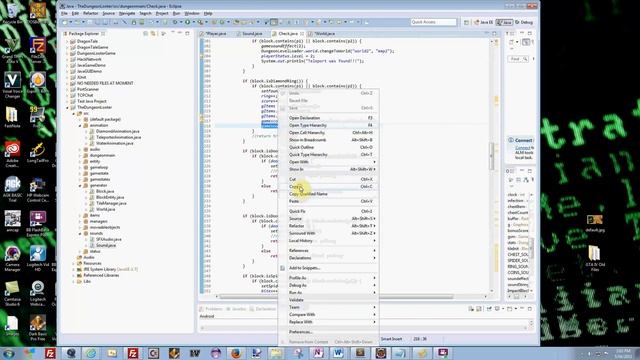Collapse the animation package node
The width and height of the screenshot is (640, 360).
[80, 125]
